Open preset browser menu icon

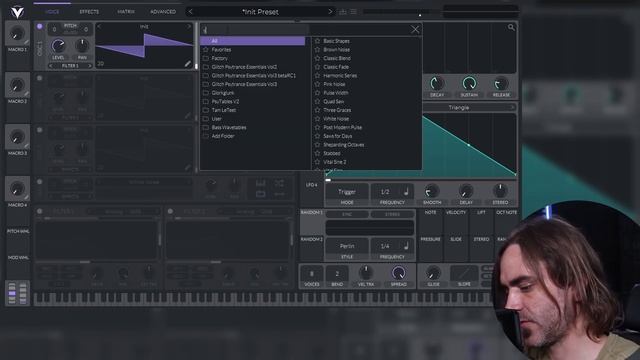coord(353,12)
